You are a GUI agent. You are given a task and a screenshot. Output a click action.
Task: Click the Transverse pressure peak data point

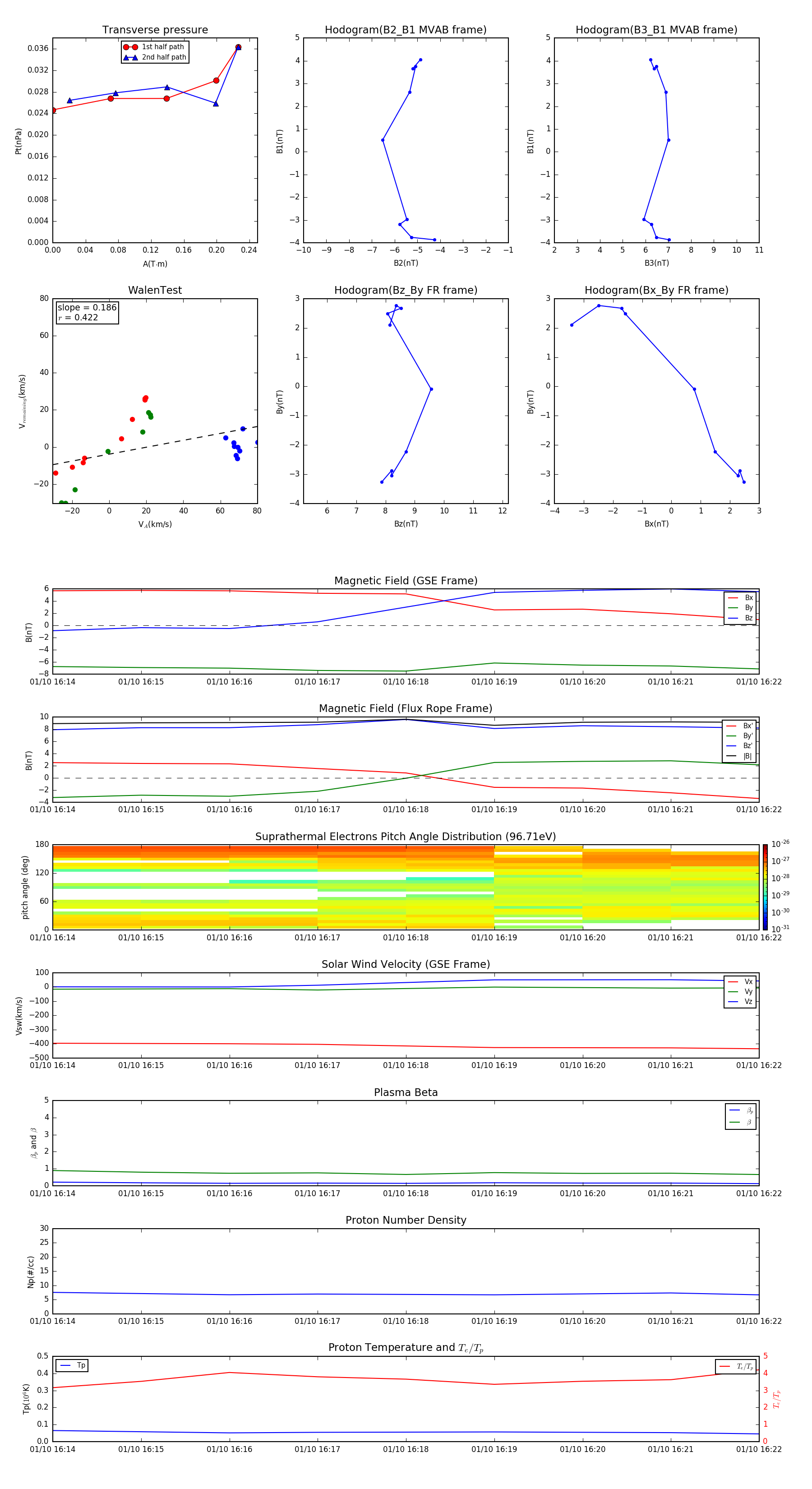[x=238, y=47]
